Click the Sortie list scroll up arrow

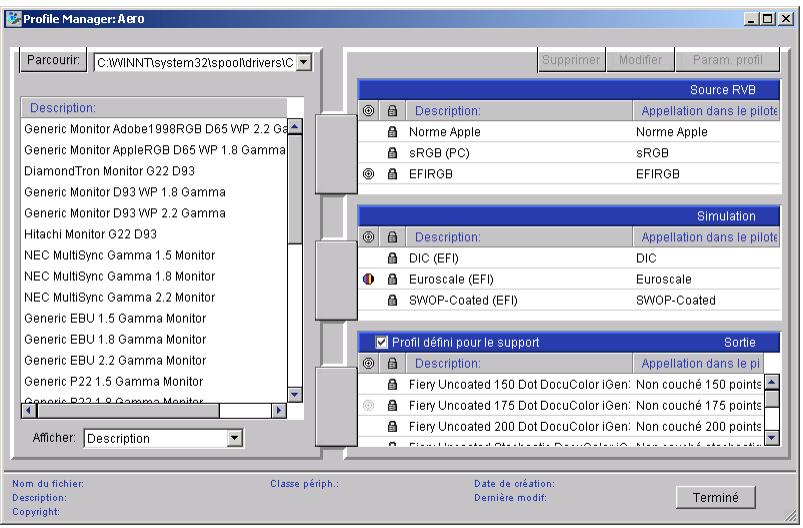pyautogui.click(x=772, y=382)
